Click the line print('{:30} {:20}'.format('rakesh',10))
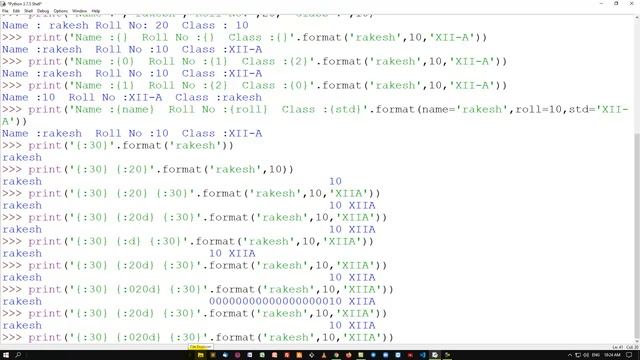The width and height of the screenshot is (640, 360). [x=148, y=169]
